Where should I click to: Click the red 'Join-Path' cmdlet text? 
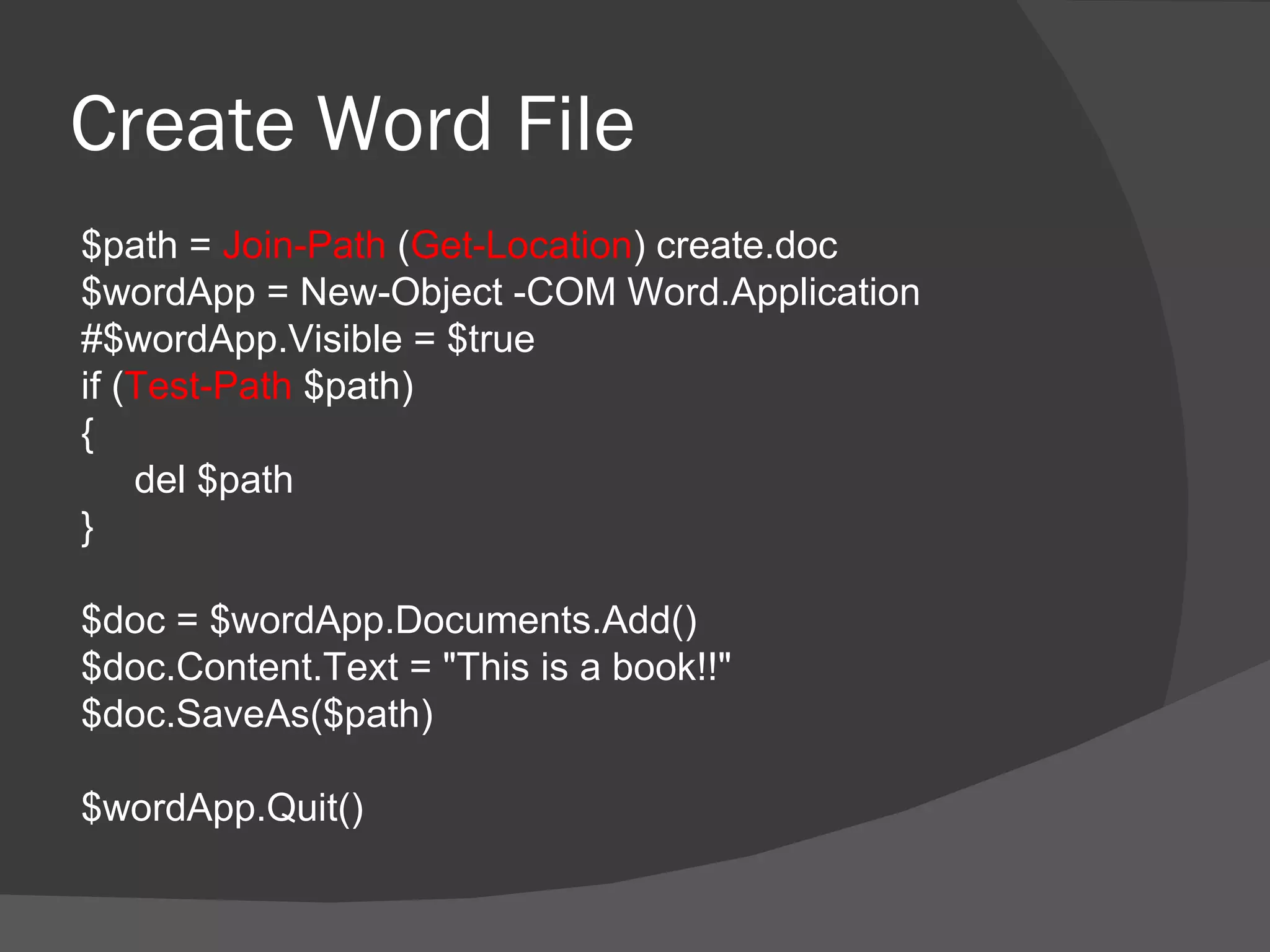click(304, 245)
